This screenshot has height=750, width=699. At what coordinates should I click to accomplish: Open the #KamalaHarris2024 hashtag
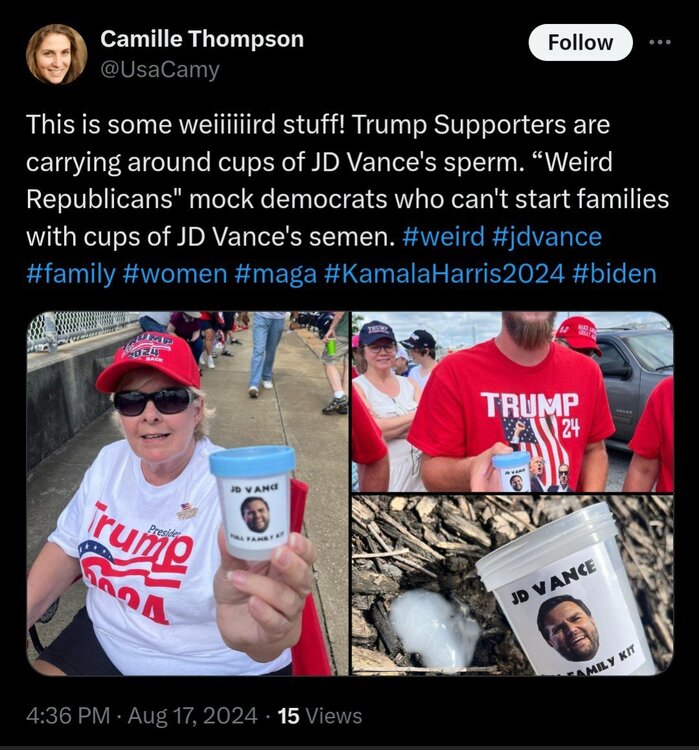coord(444,274)
